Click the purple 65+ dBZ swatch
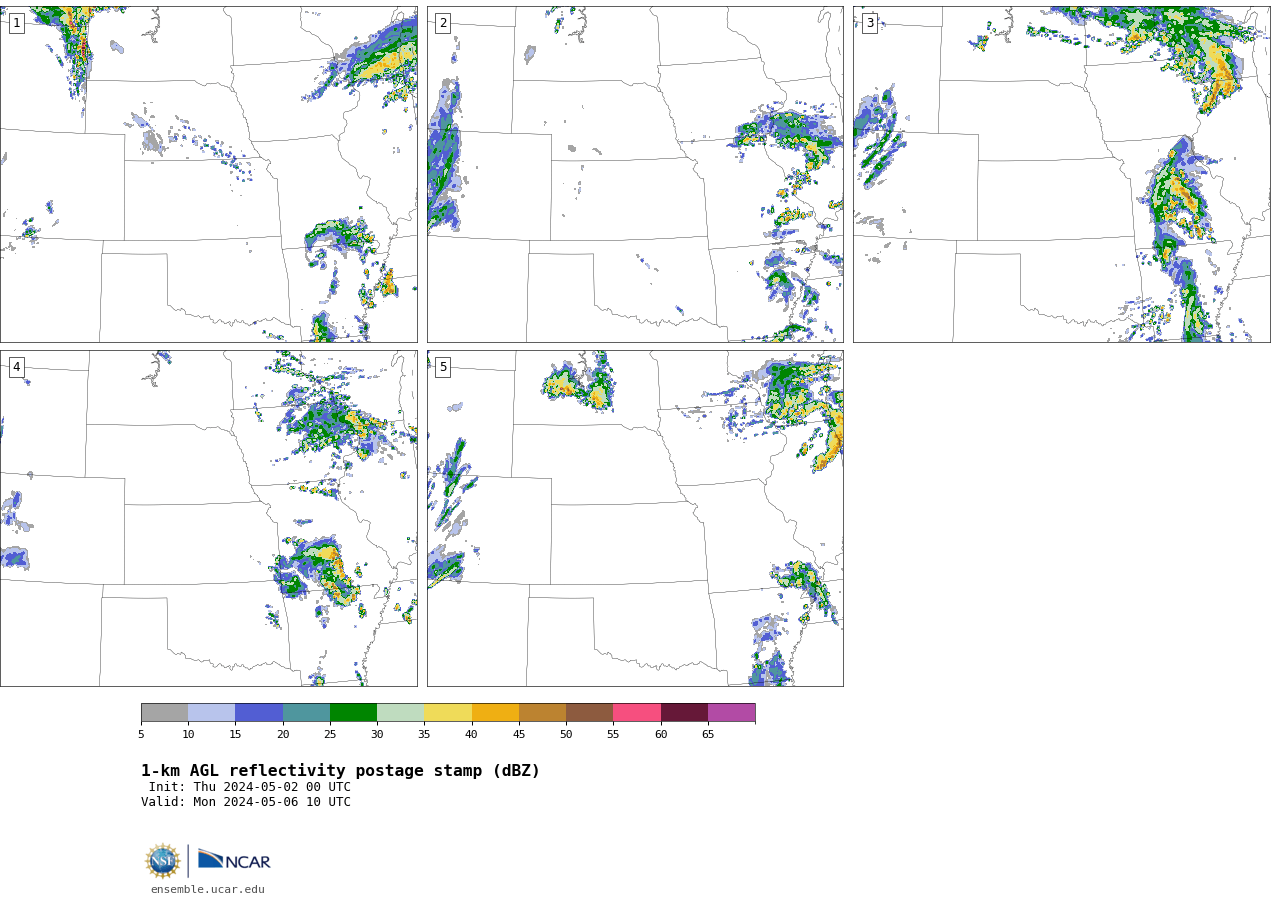 pyautogui.click(x=731, y=712)
